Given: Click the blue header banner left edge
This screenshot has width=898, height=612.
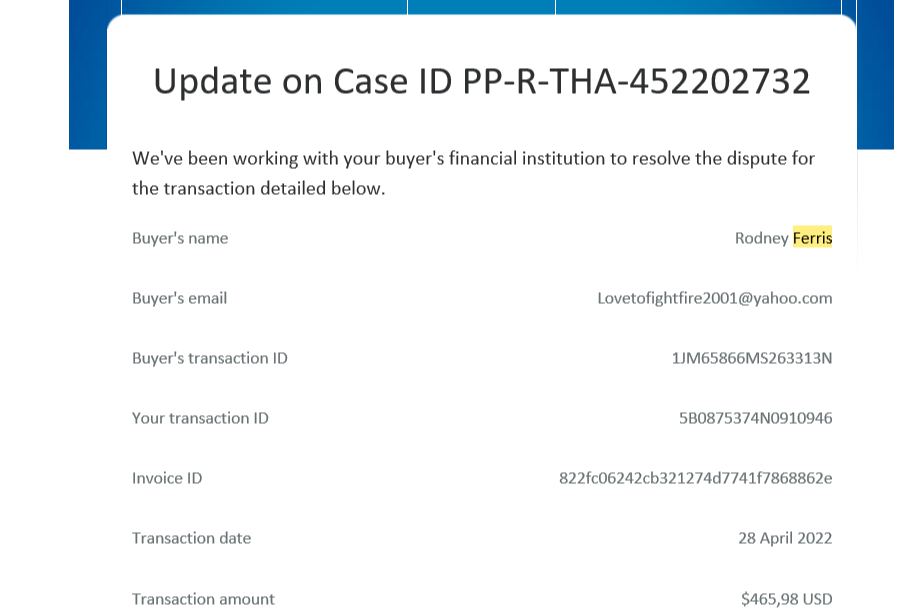Looking at the screenshot, I should [x=88, y=74].
